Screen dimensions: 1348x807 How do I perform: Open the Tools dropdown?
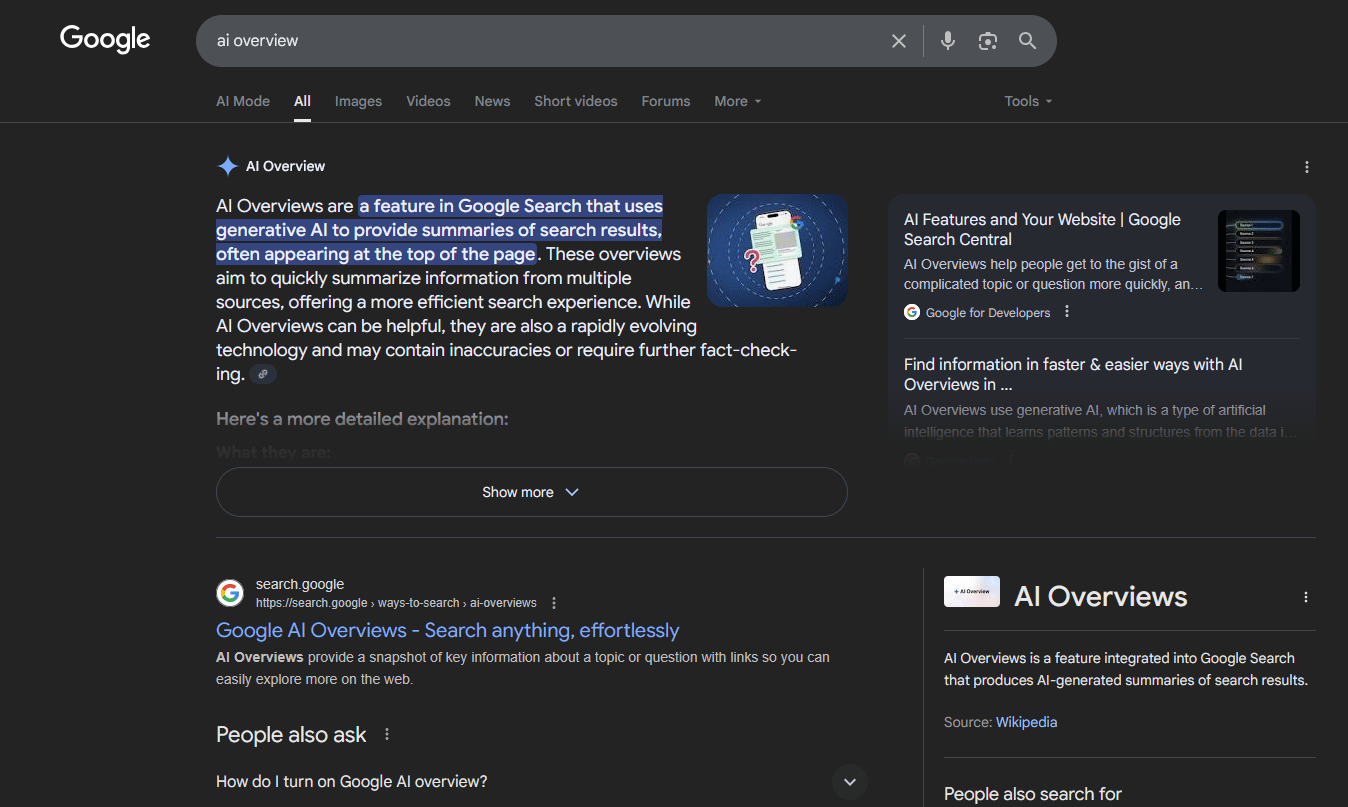[1028, 101]
